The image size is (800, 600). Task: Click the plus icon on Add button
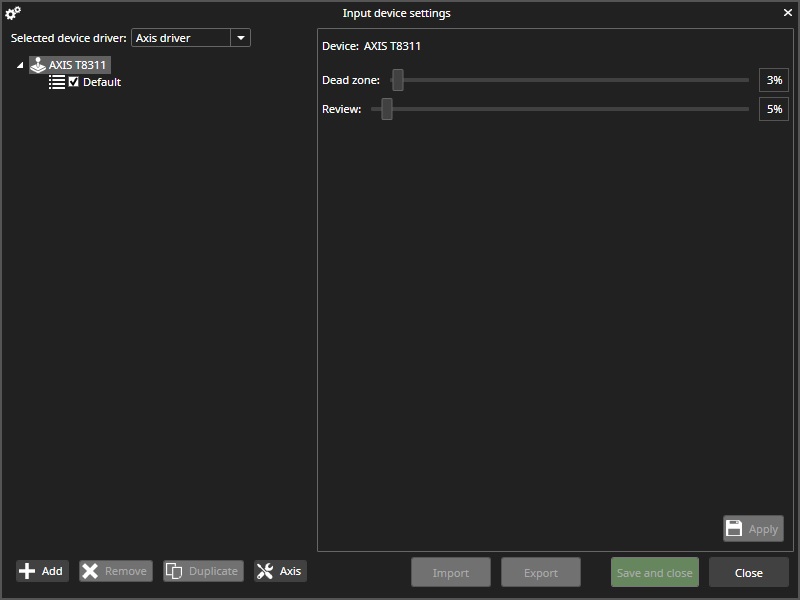click(x=27, y=571)
